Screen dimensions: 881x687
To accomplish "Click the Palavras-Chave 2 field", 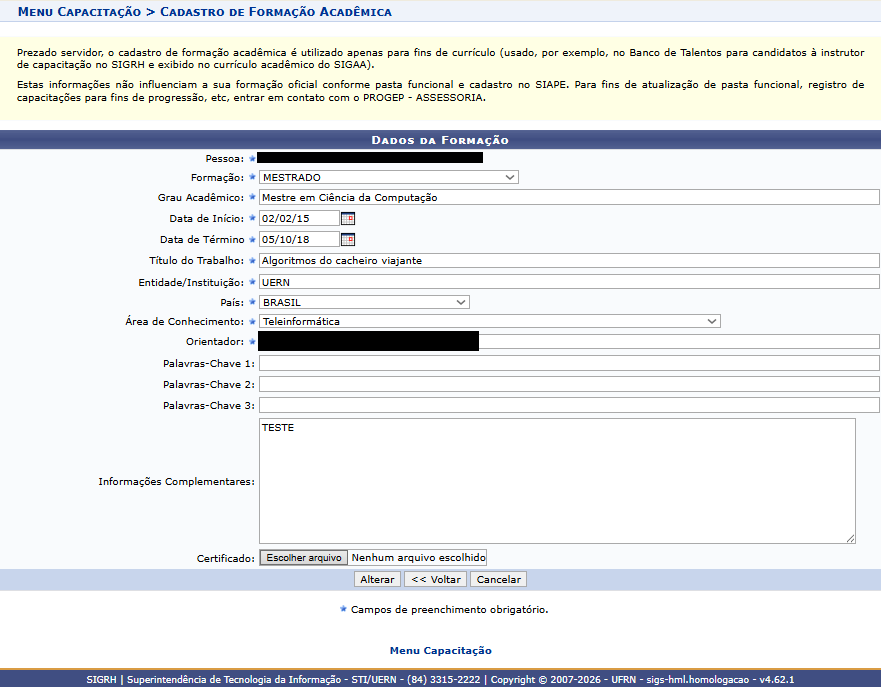I will [569, 384].
